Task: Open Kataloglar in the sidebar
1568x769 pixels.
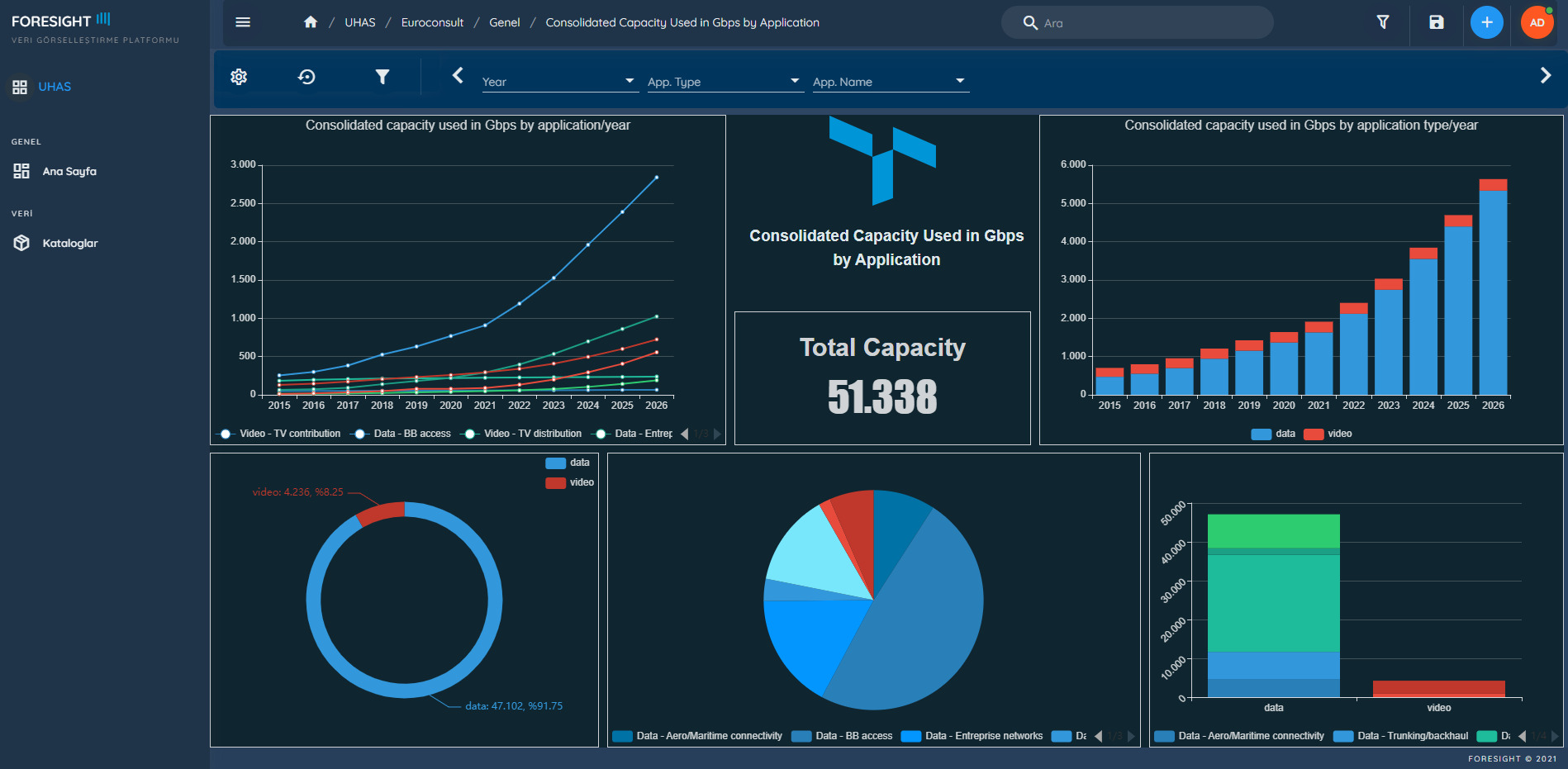Action: [x=70, y=243]
